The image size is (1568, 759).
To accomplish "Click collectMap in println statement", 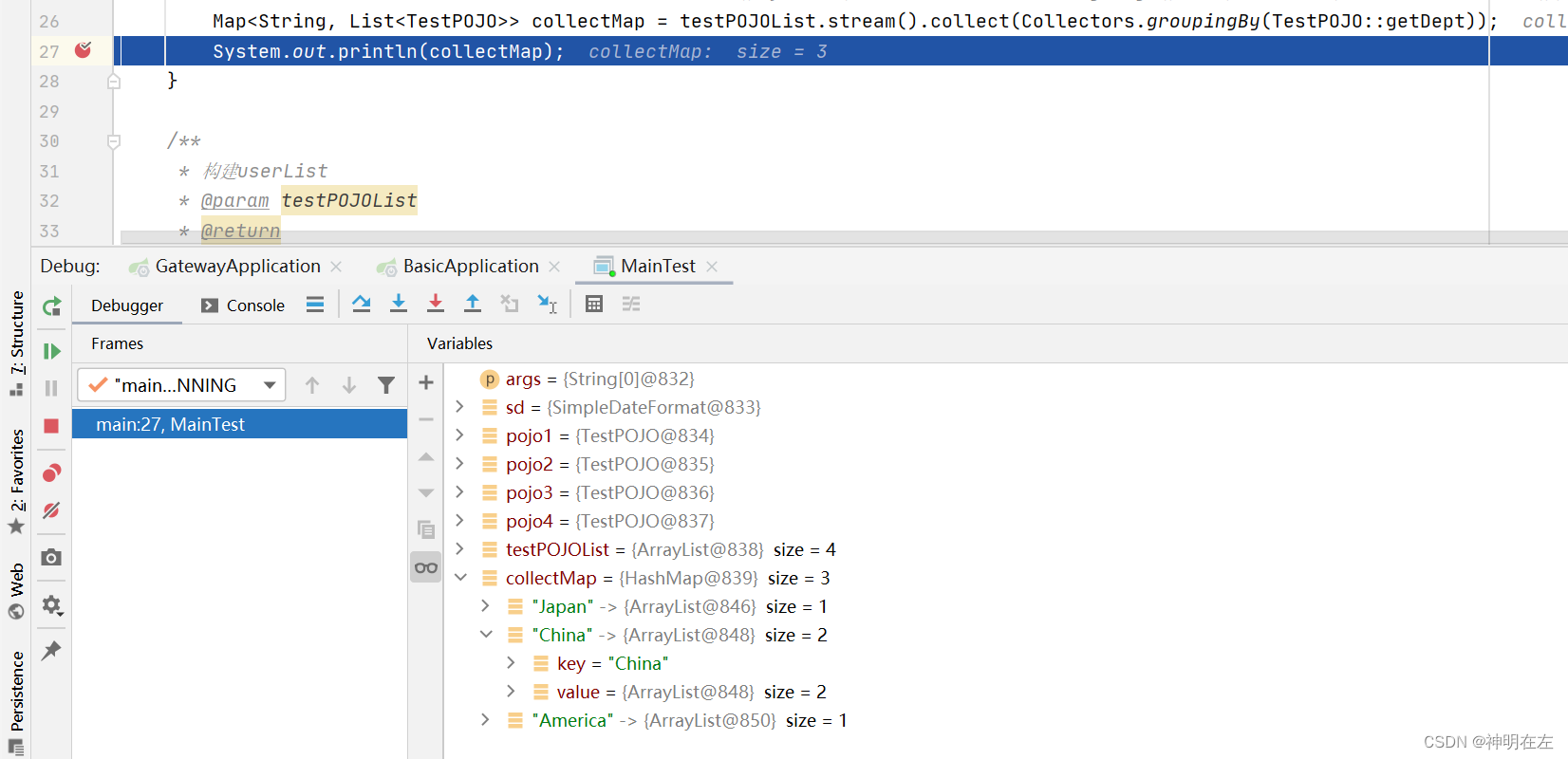I will coord(485,51).
